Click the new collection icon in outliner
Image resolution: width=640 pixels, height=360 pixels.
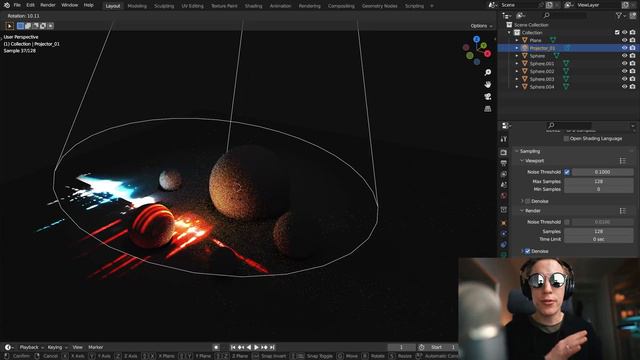(633, 16)
